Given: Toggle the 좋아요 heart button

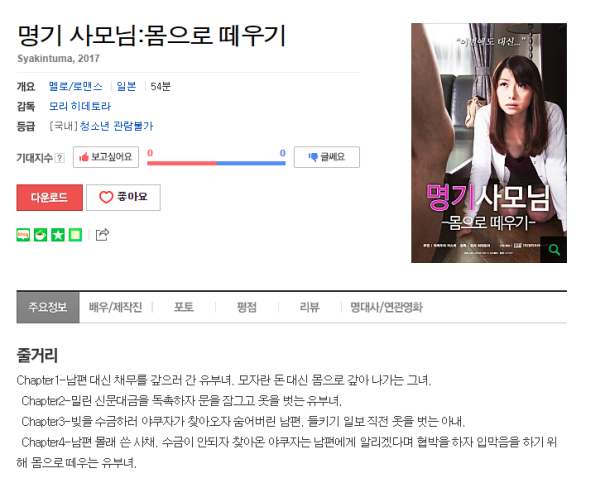Looking at the screenshot, I should [123, 197].
